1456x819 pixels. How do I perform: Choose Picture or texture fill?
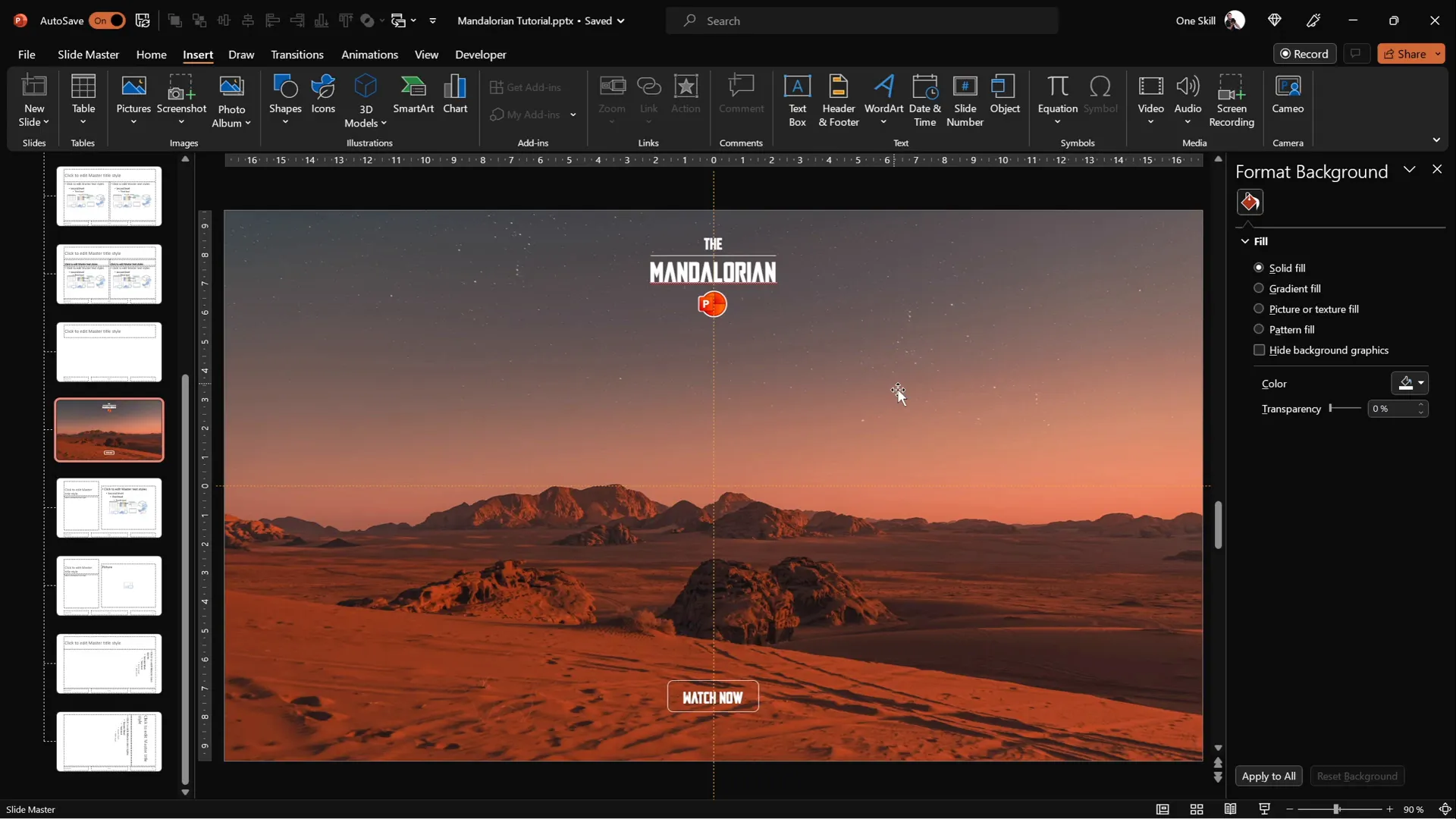(x=1307, y=309)
